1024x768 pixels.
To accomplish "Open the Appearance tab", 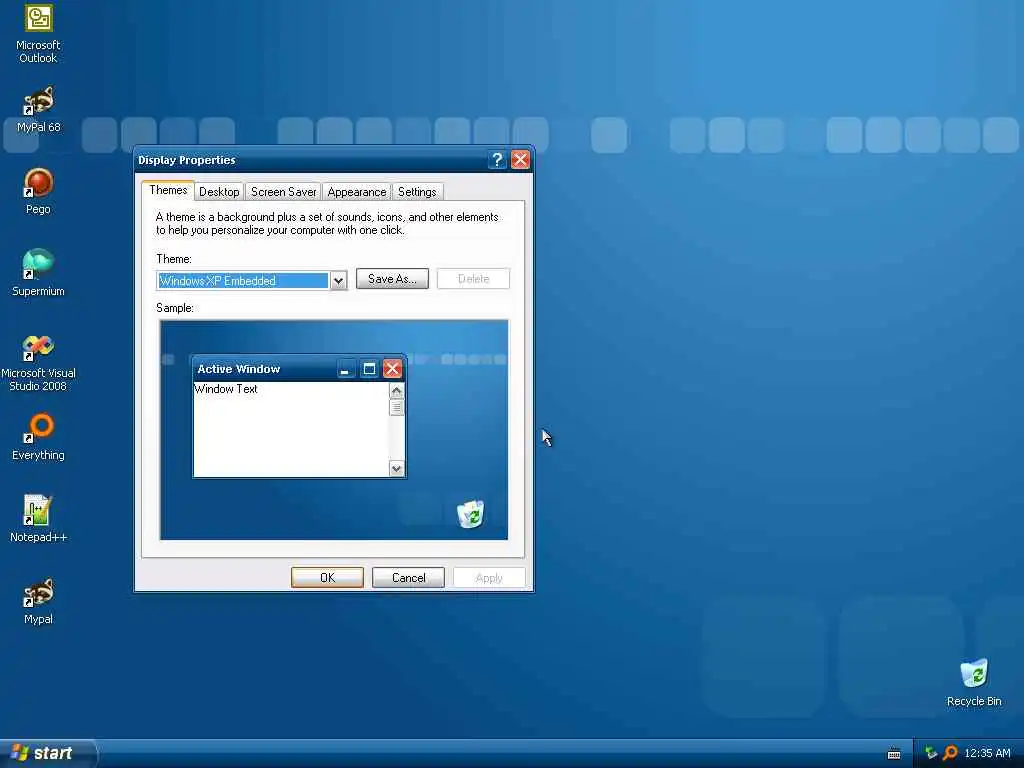I will 357,192.
